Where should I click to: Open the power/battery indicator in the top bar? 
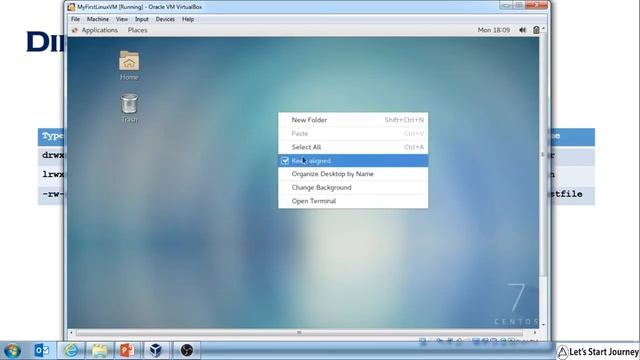(536, 30)
